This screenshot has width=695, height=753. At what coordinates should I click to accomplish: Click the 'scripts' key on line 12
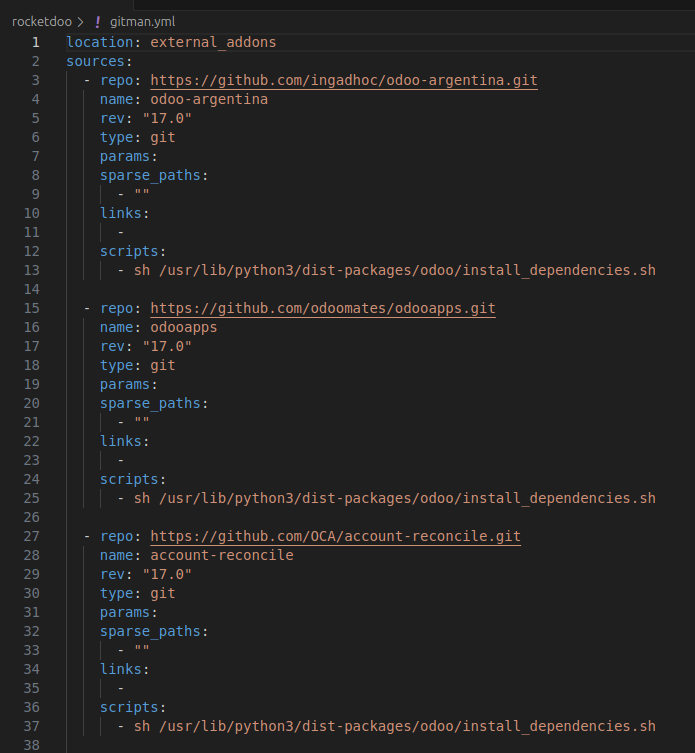[129, 252]
